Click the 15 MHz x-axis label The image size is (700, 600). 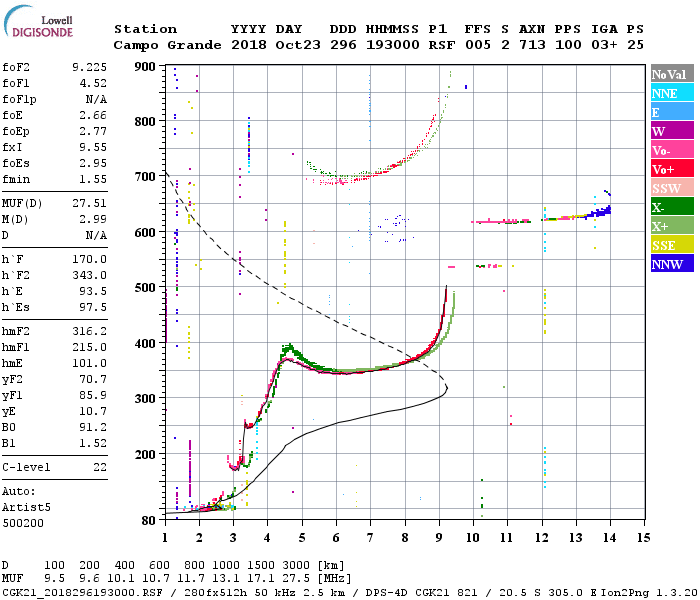tap(643, 538)
